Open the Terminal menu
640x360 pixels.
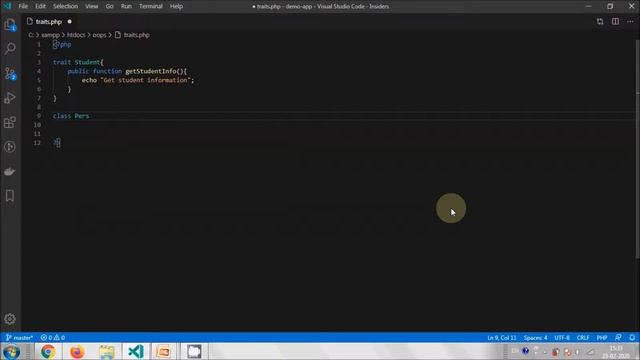(151, 6)
